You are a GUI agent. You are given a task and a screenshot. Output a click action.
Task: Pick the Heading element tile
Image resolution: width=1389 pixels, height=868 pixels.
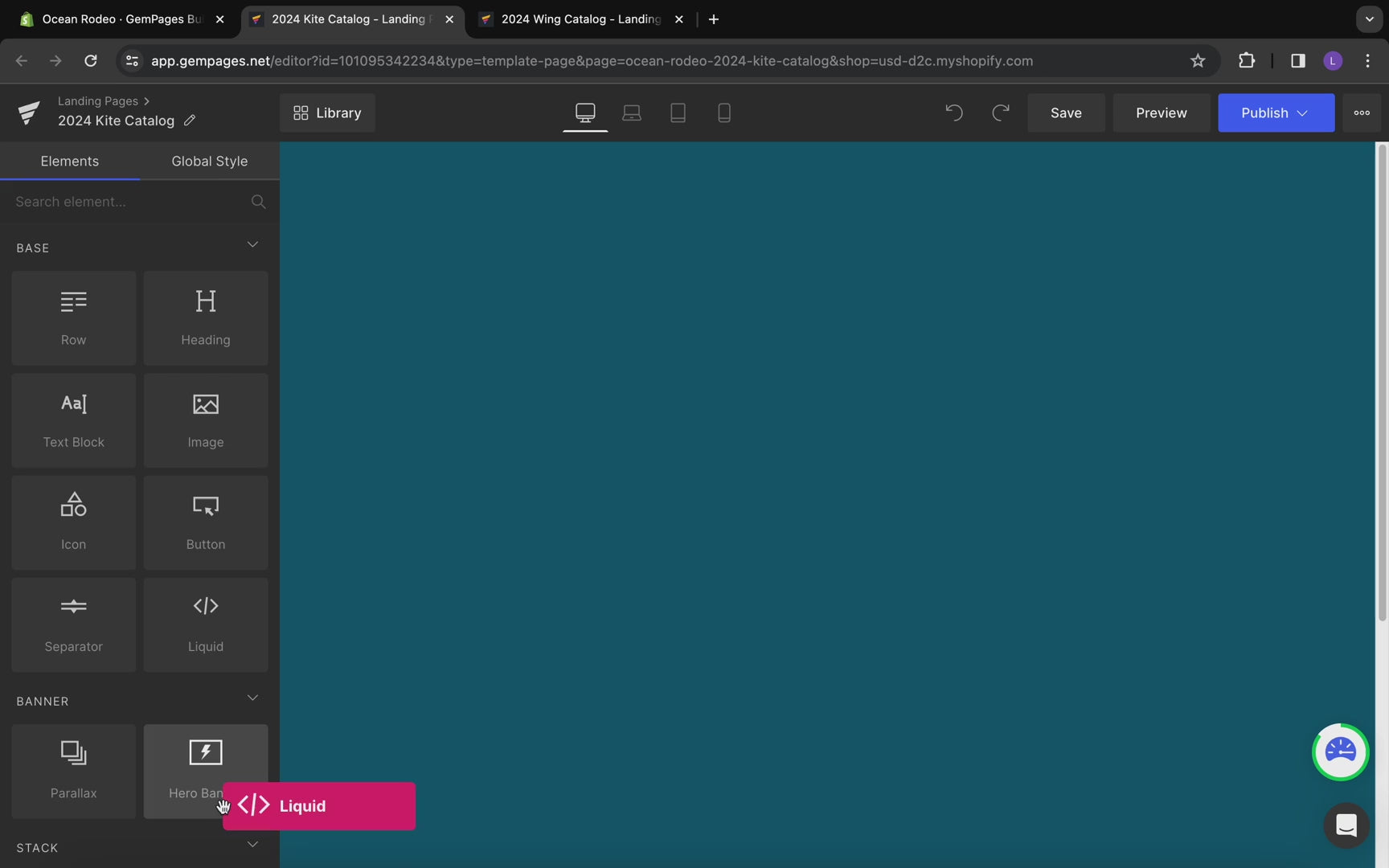[x=205, y=317]
